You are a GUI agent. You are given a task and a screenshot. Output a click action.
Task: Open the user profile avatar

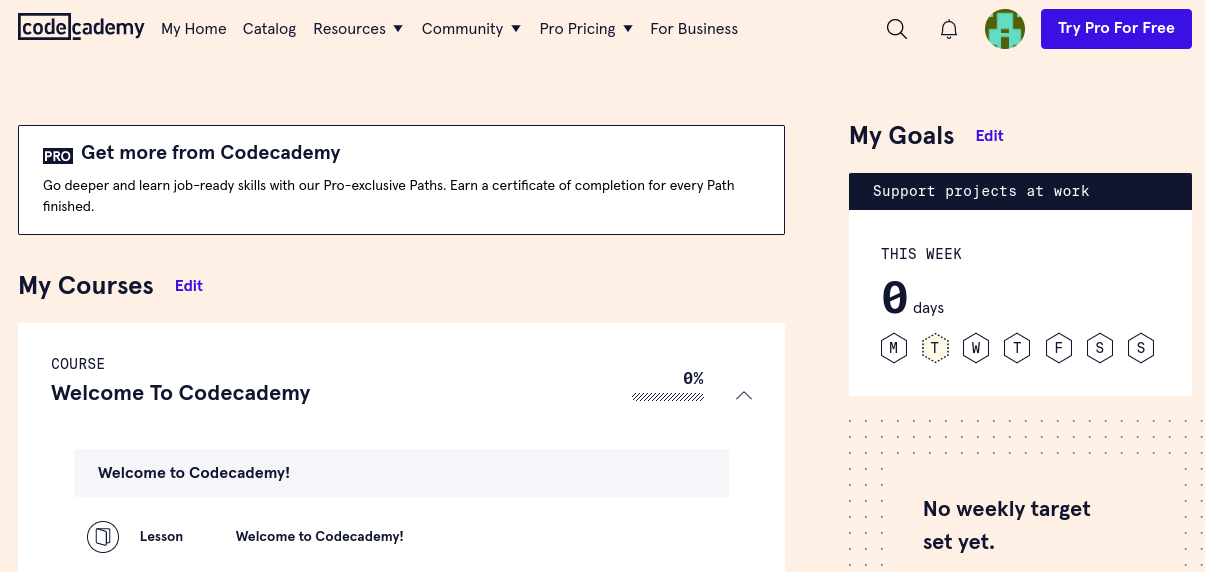1005,29
